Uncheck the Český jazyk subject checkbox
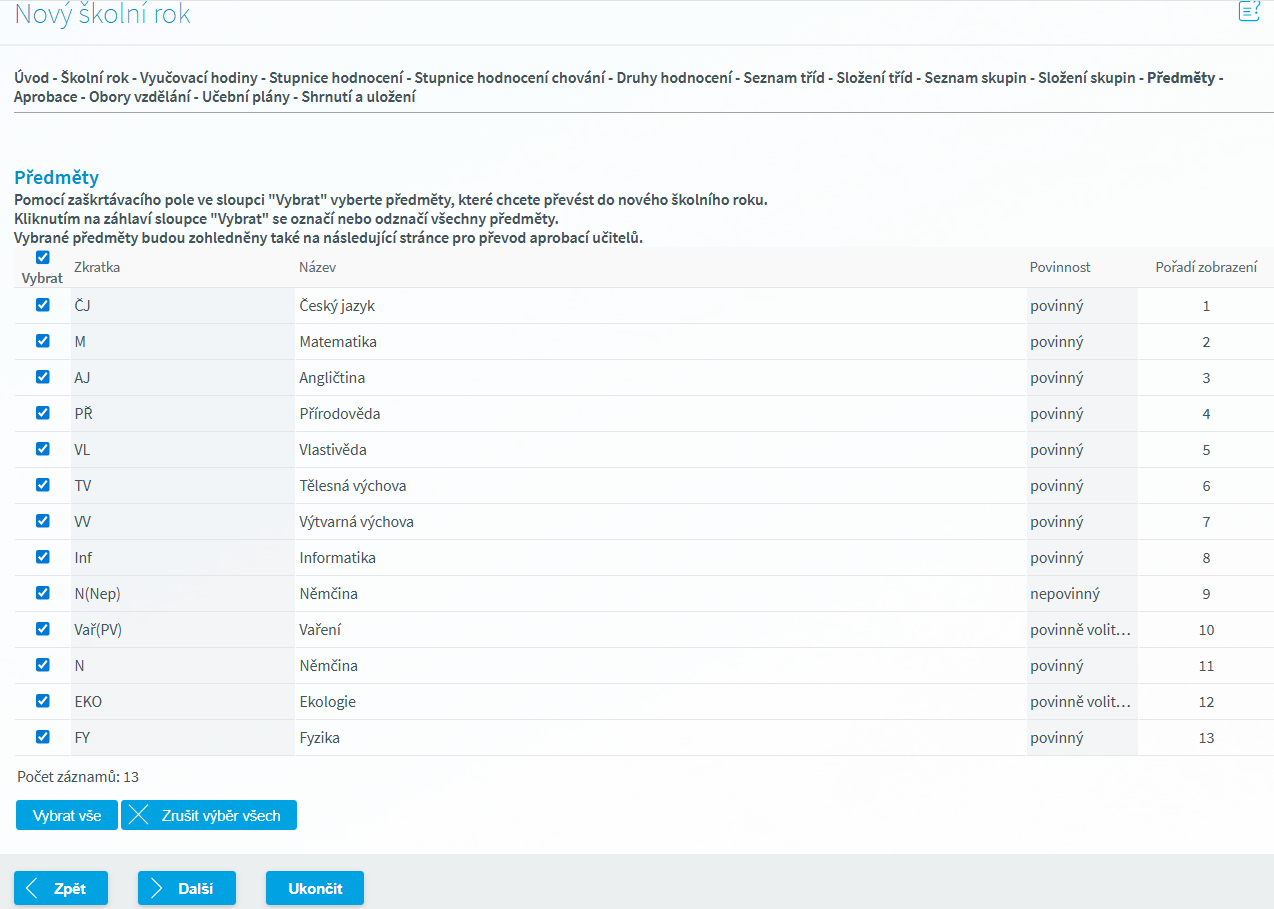1274x909 pixels. click(42, 305)
